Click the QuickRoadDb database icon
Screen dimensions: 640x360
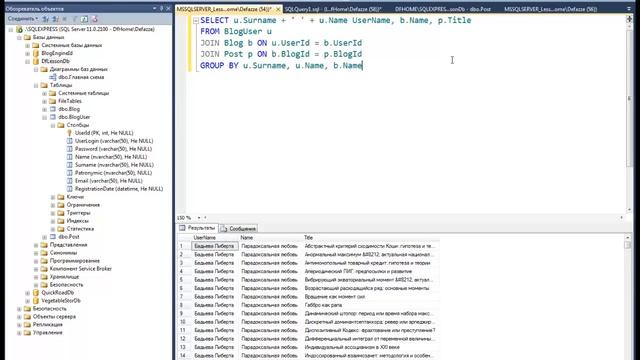pos(36,293)
